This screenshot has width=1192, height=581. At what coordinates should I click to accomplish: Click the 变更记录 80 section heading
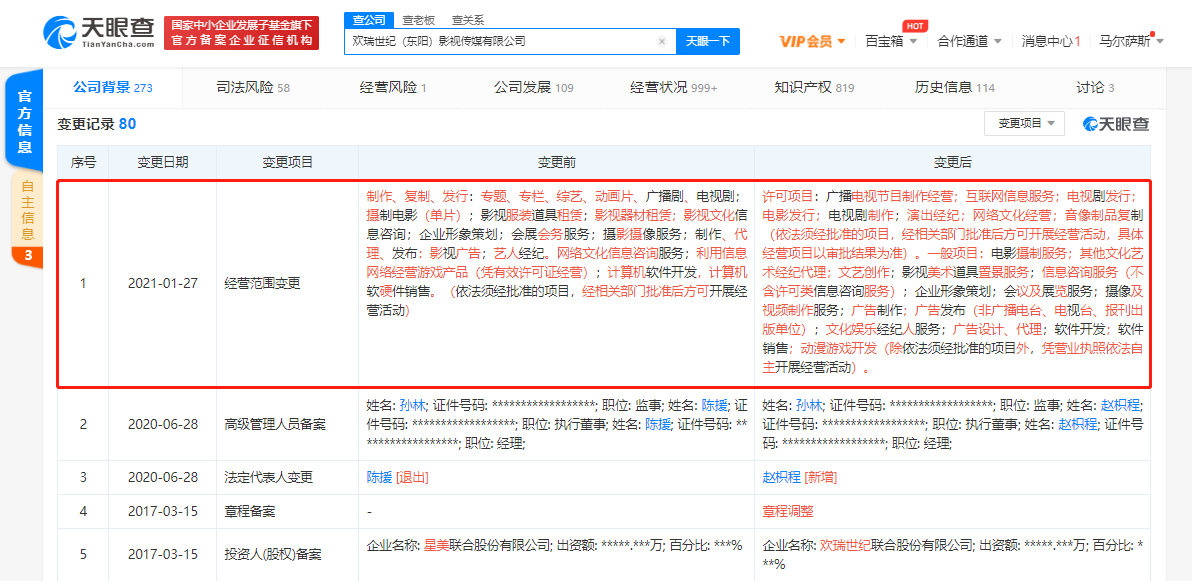[97, 124]
